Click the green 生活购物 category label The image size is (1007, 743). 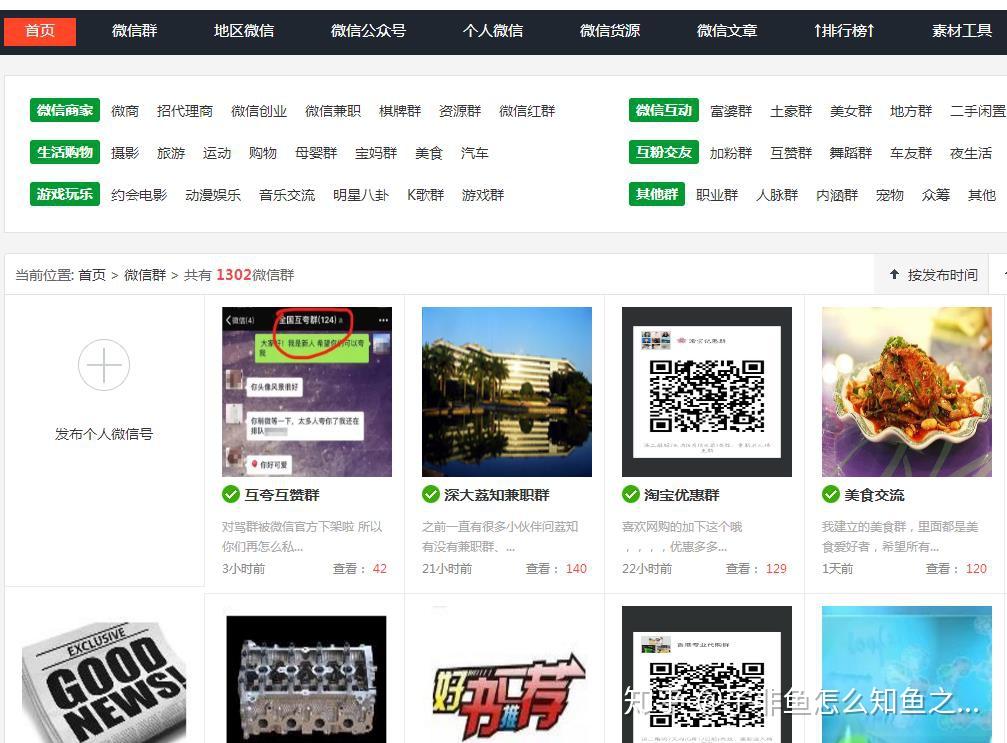pos(65,152)
